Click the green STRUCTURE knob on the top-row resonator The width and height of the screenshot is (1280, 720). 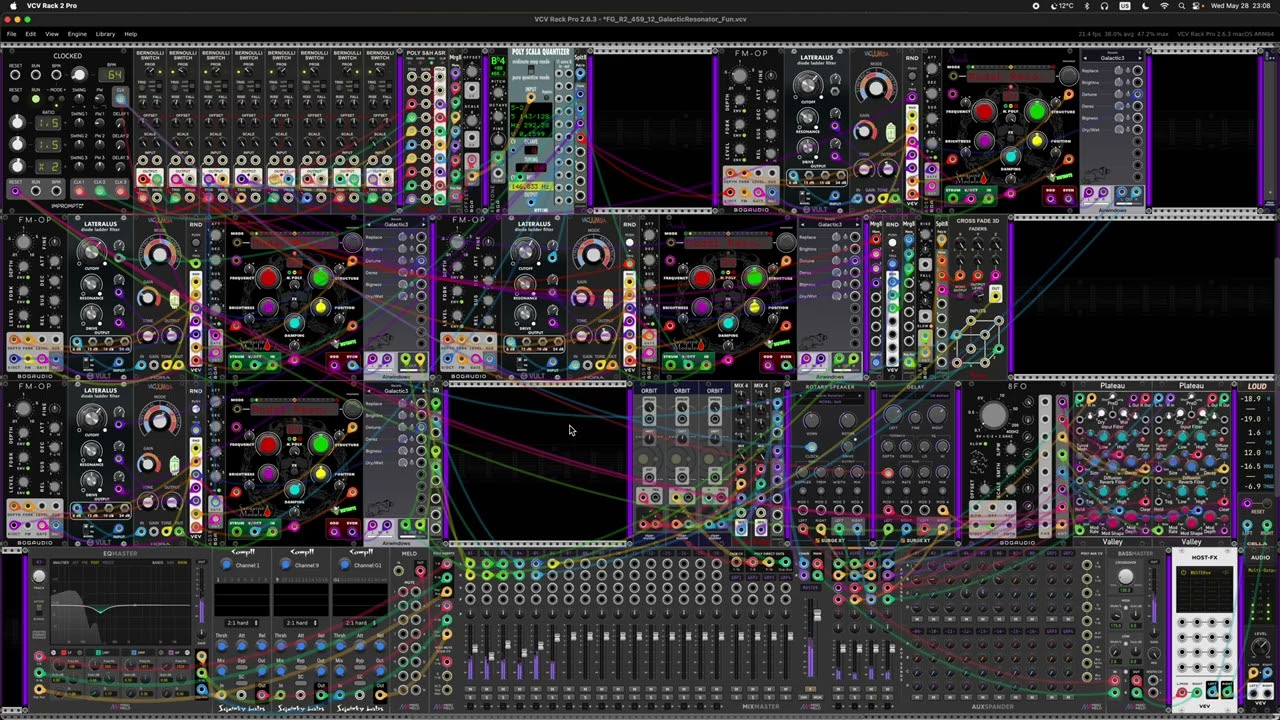[1037, 113]
